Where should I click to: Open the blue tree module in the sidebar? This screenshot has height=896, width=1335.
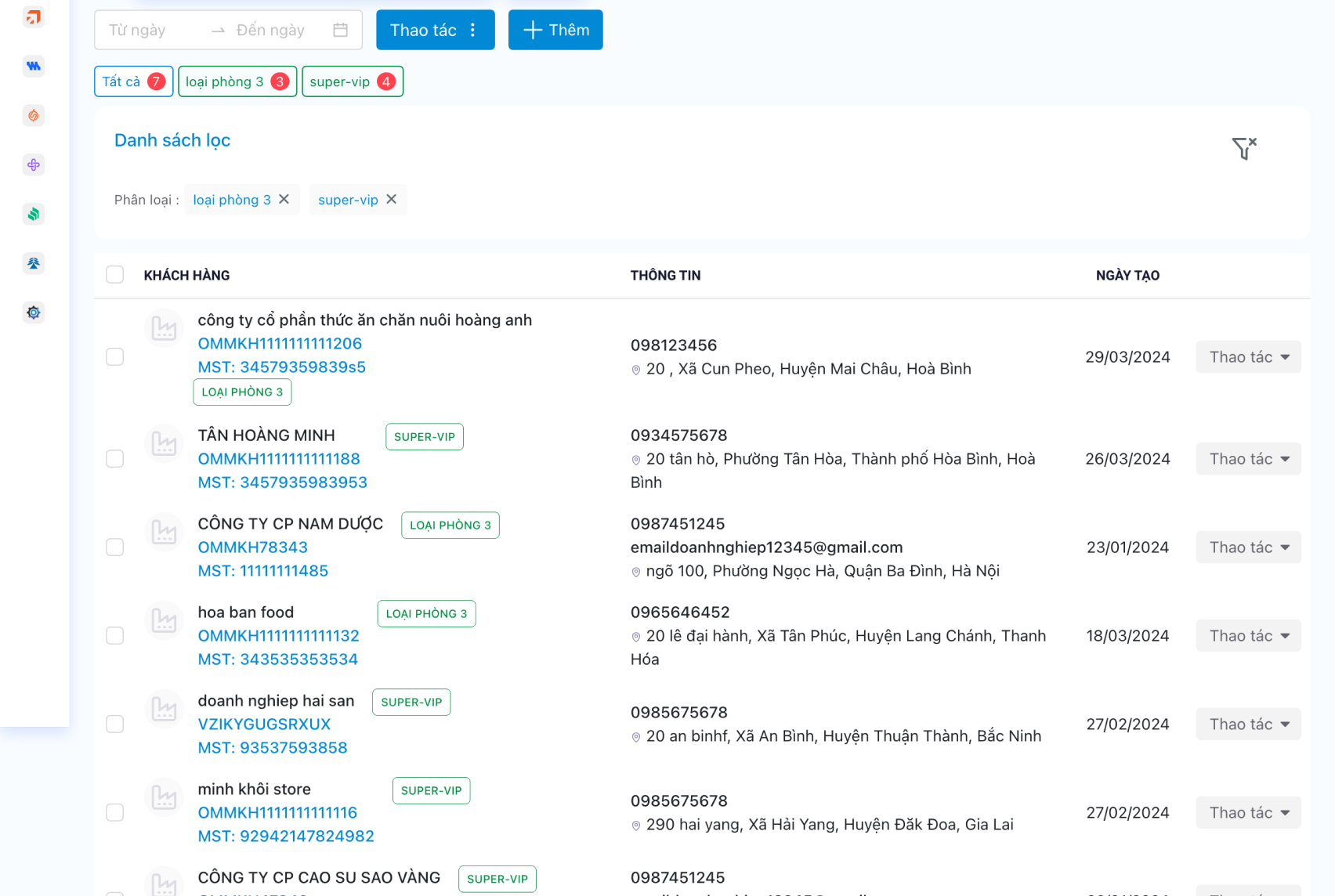click(33, 263)
